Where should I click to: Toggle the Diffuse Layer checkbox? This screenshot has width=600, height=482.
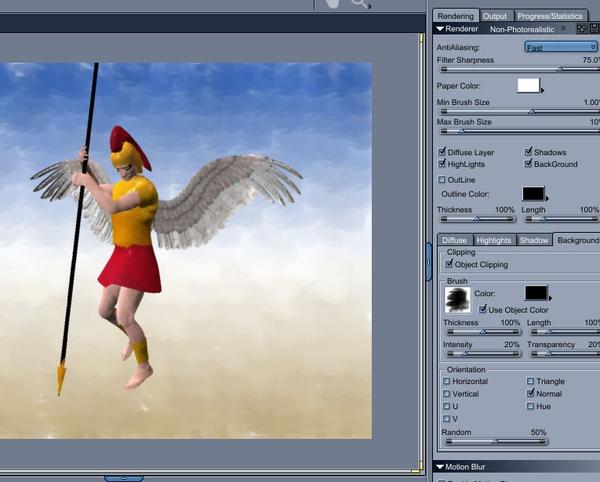[442, 152]
